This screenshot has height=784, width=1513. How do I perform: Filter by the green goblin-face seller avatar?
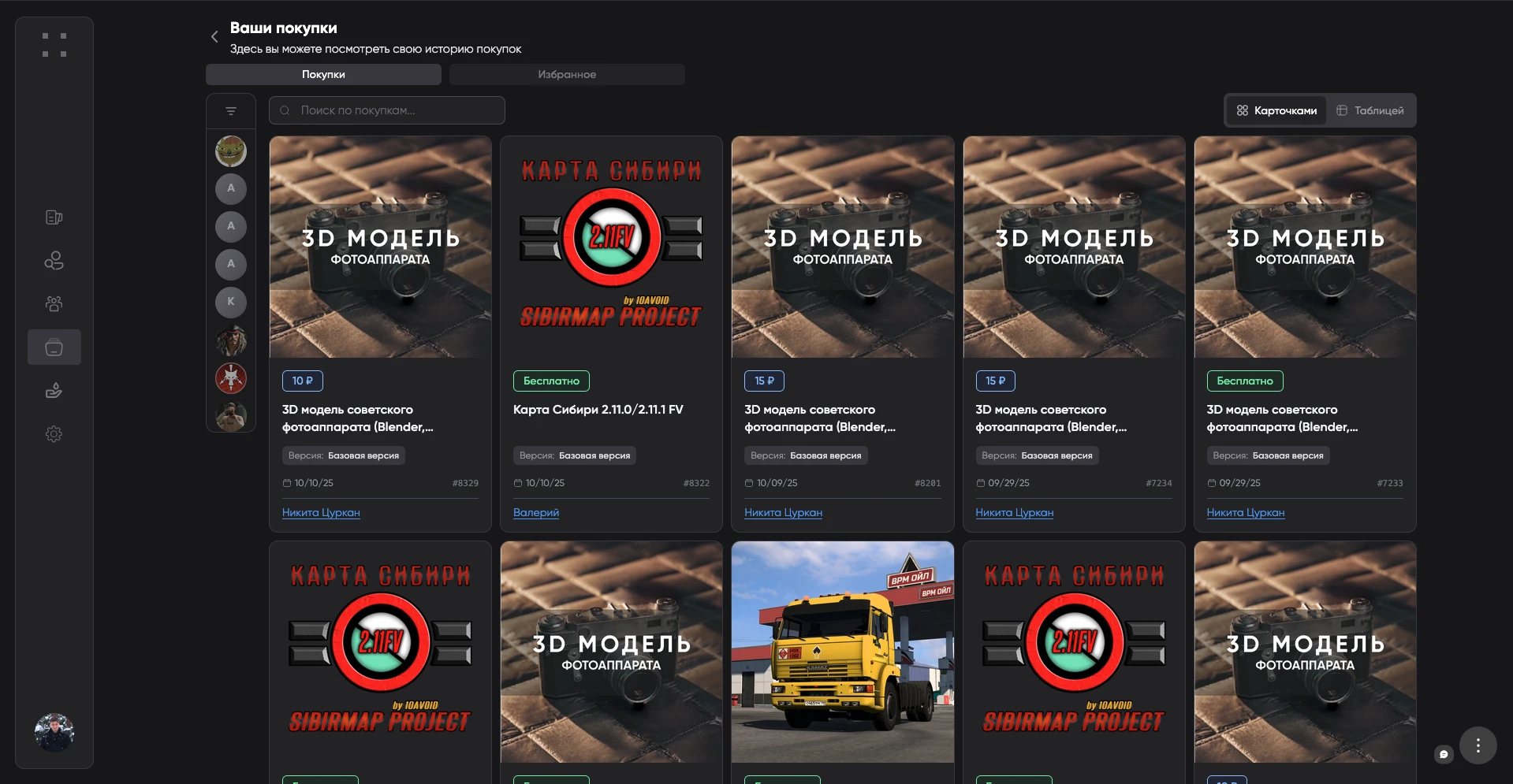coord(231,151)
